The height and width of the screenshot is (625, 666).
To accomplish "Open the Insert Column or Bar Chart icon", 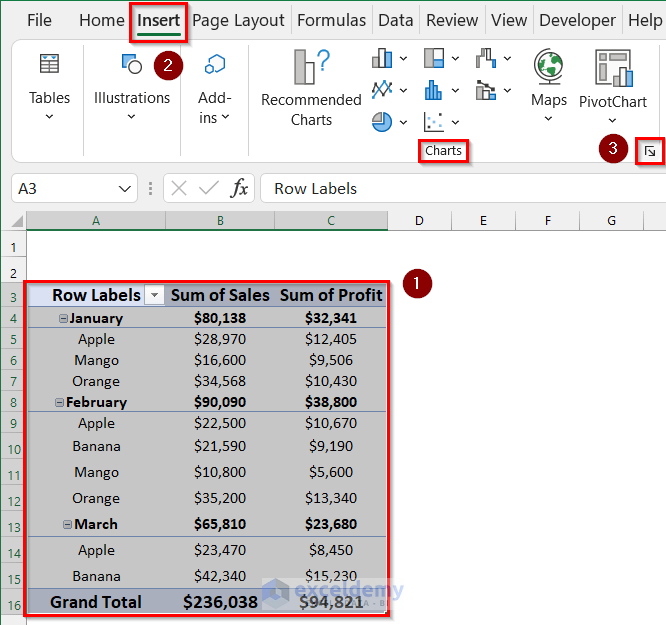I will click(x=382, y=59).
